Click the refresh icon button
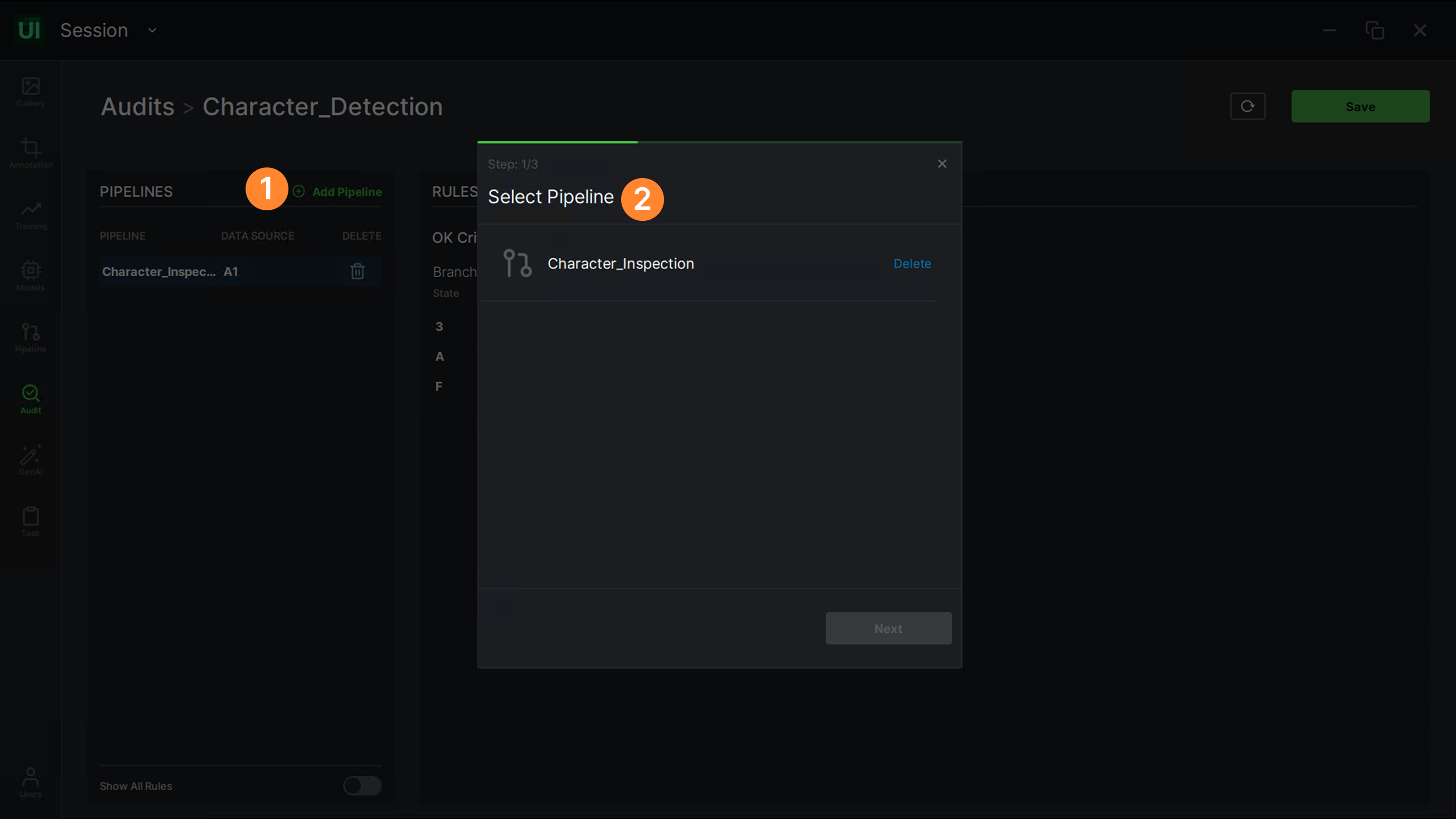Image resolution: width=1456 pixels, height=819 pixels. coord(1248,106)
